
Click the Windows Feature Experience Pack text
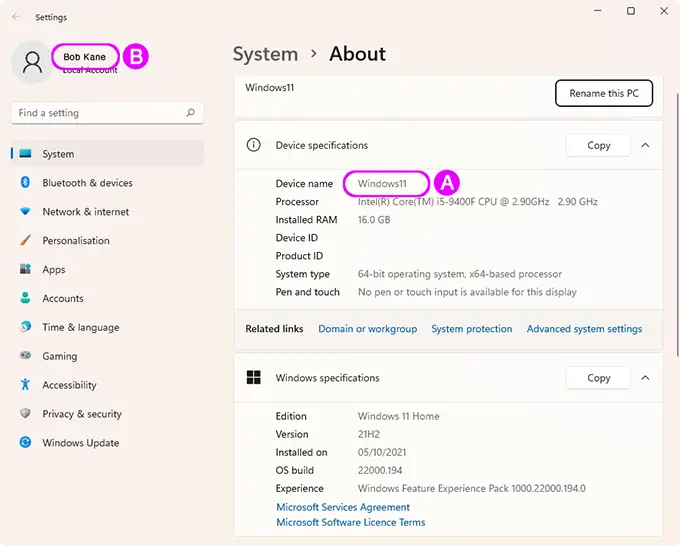tap(472, 488)
